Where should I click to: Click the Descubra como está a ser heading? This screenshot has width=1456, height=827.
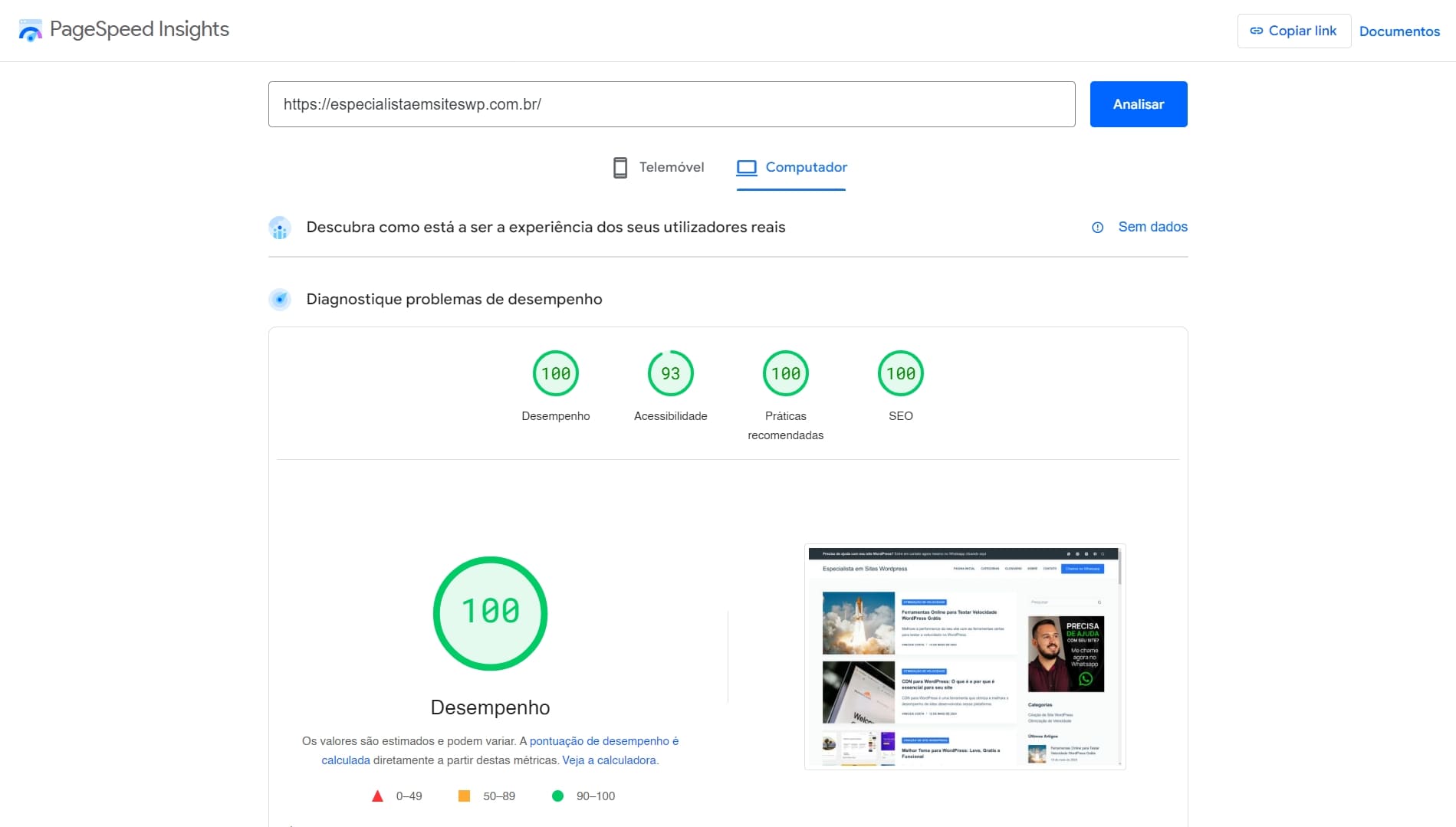click(x=546, y=228)
